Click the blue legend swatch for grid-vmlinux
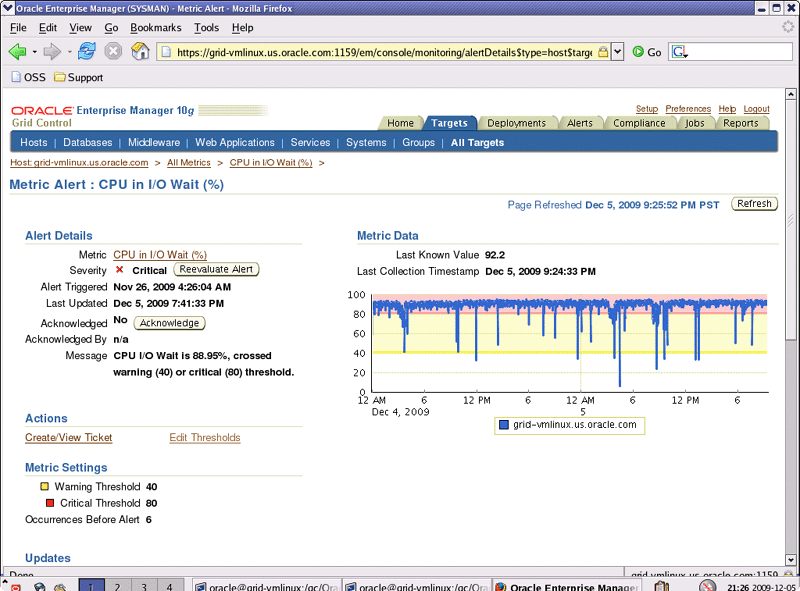Image resolution: width=800 pixels, height=591 pixels. point(504,425)
